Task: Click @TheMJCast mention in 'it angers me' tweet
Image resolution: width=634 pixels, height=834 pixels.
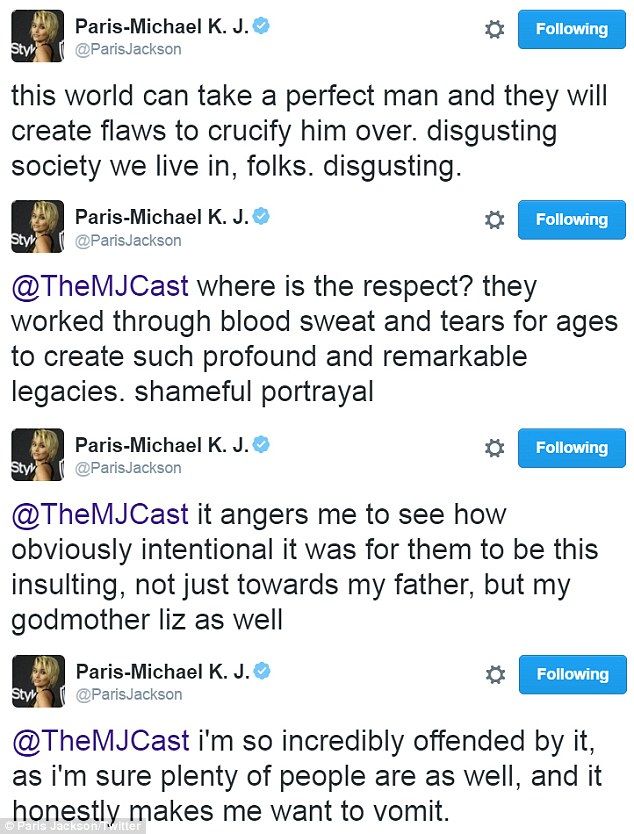Action: (99, 515)
